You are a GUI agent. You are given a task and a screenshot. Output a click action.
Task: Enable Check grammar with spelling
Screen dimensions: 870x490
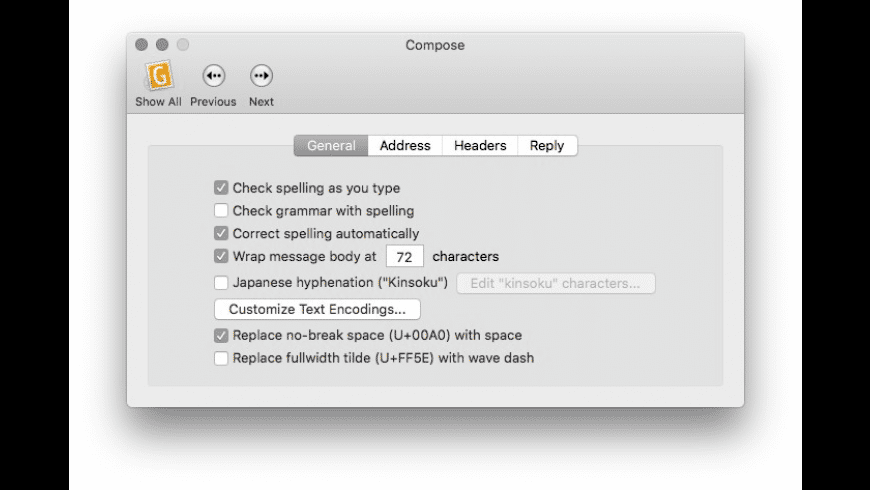click(221, 211)
